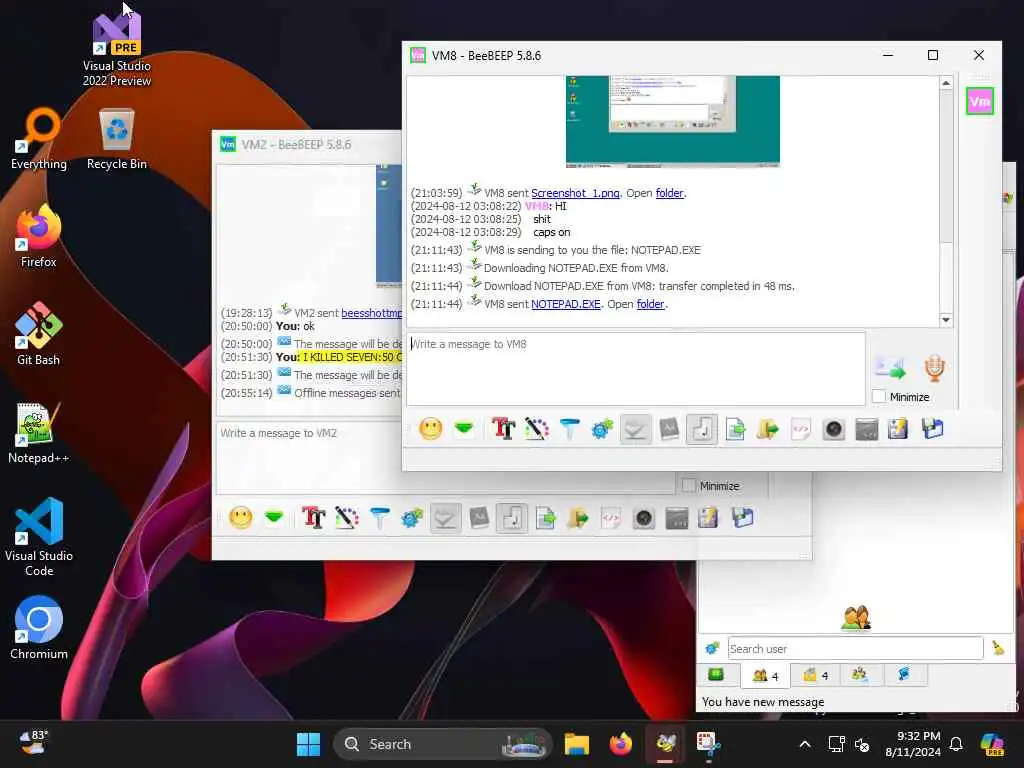This screenshot has height=768, width=1024.
Task: Click the camera screenshot icon in VM2 toolbar
Action: (x=644, y=518)
